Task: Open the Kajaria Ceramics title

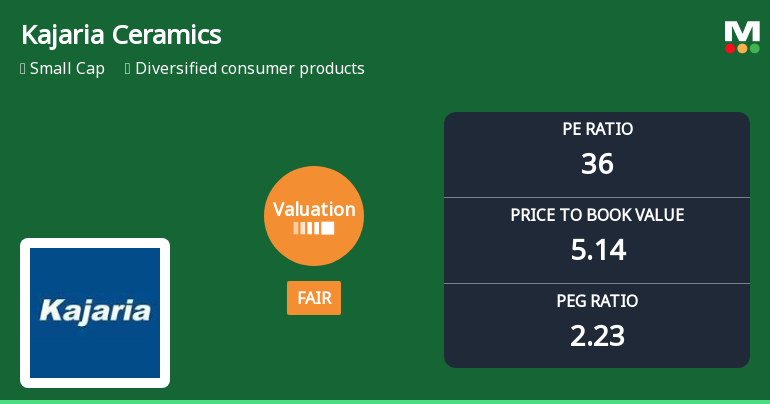Action: coord(121,35)
